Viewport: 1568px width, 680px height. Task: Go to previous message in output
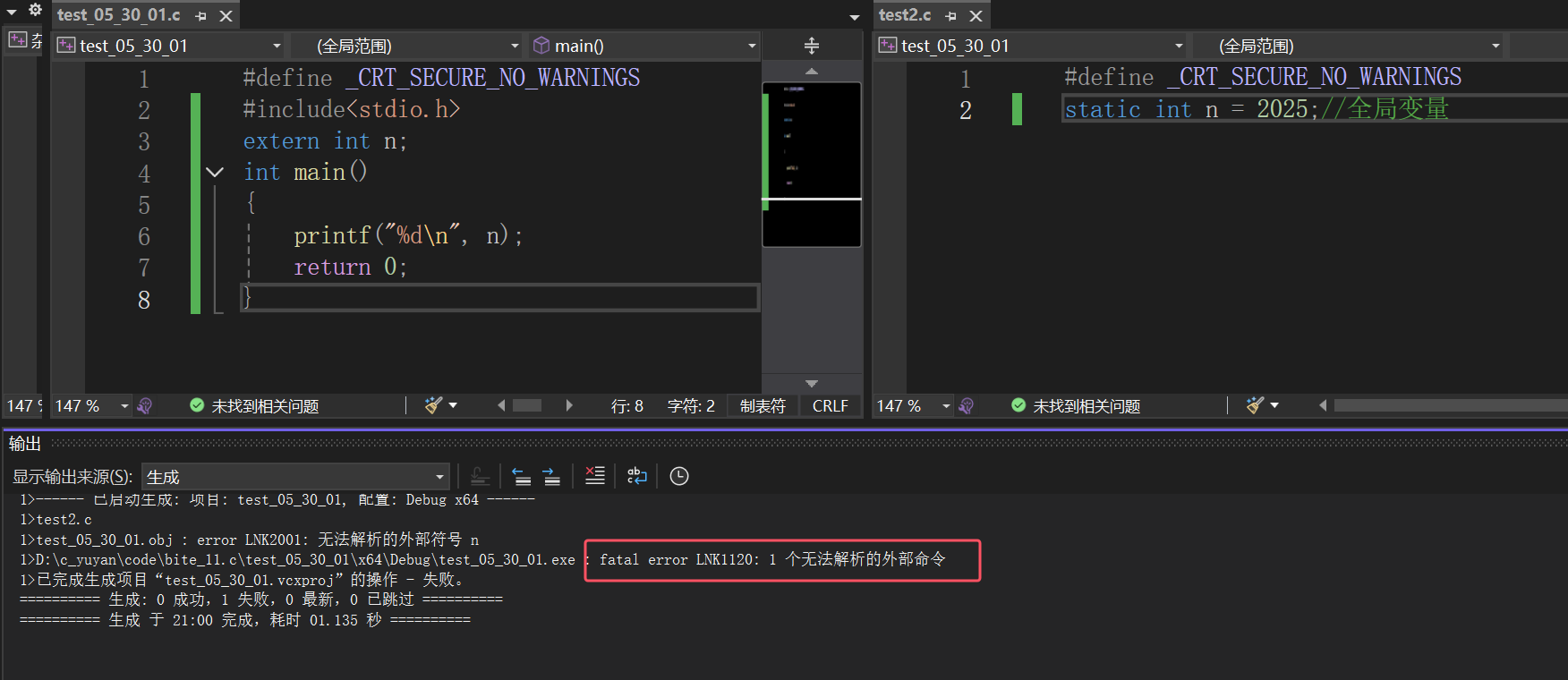tap(521, 476)
